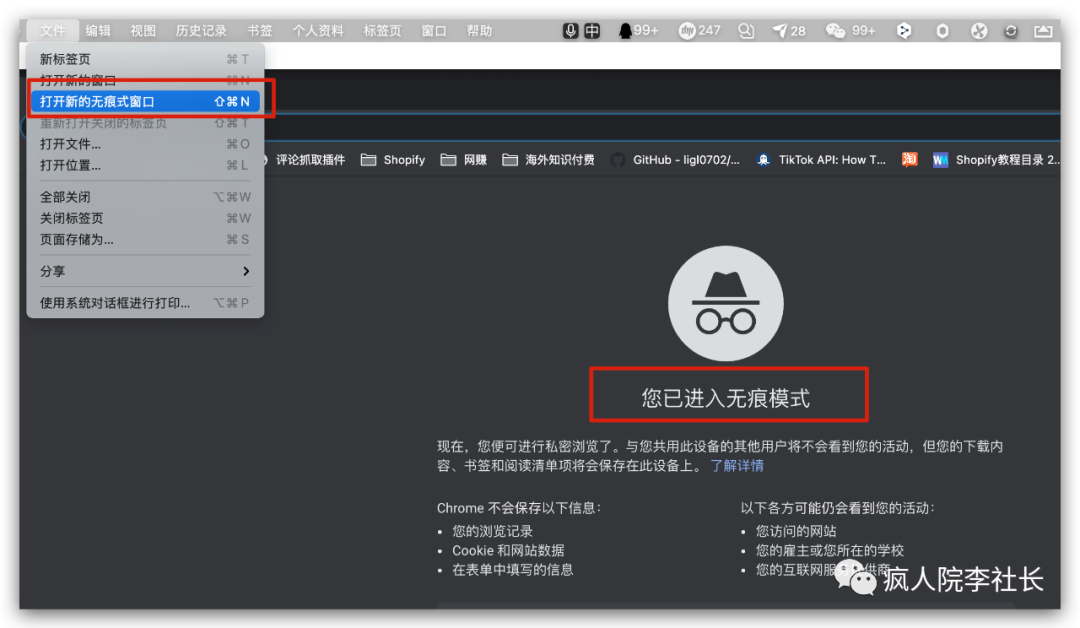Open the paper plane icon with 28

point(789,31)
